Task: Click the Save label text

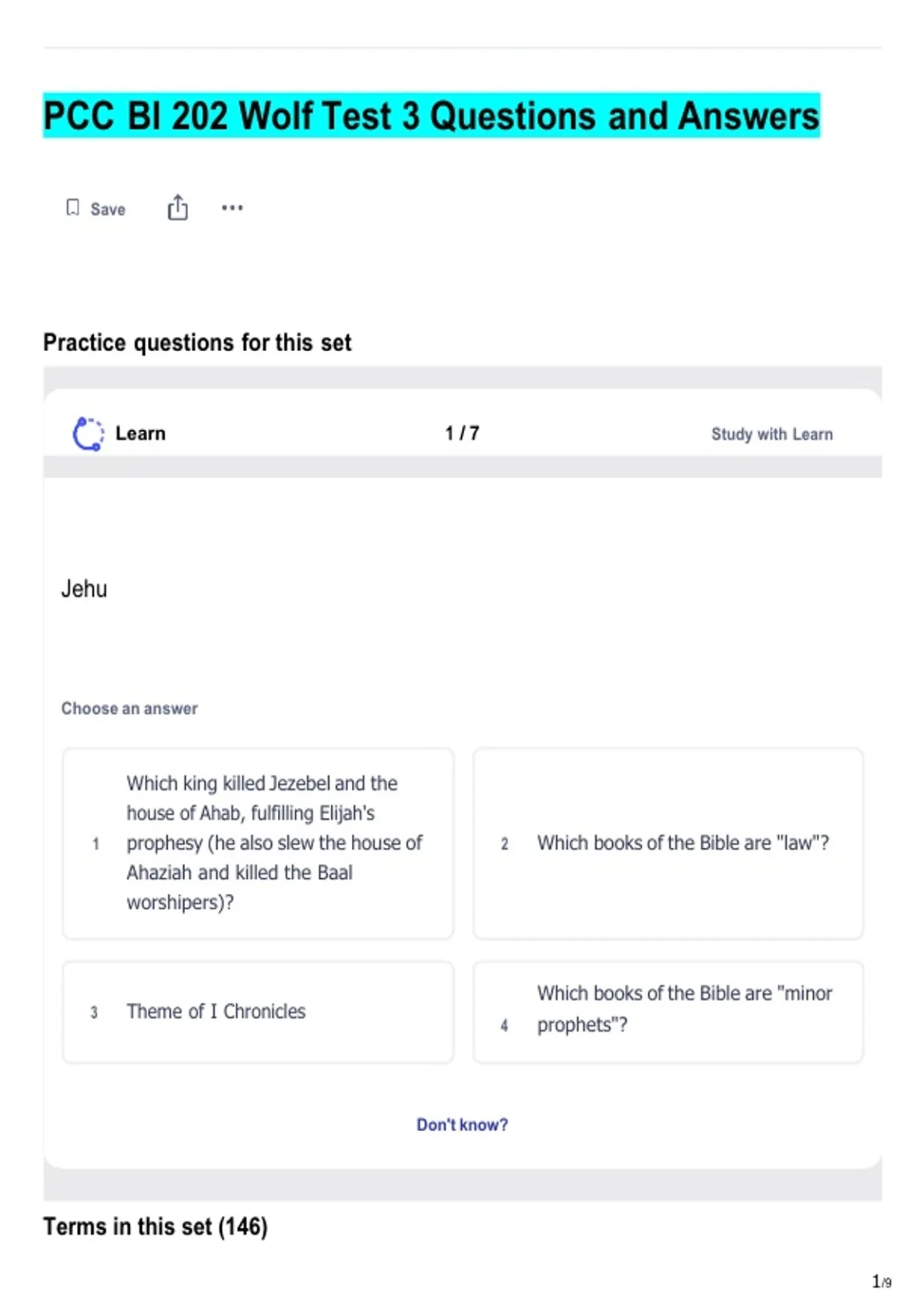Action: (108, 209)
